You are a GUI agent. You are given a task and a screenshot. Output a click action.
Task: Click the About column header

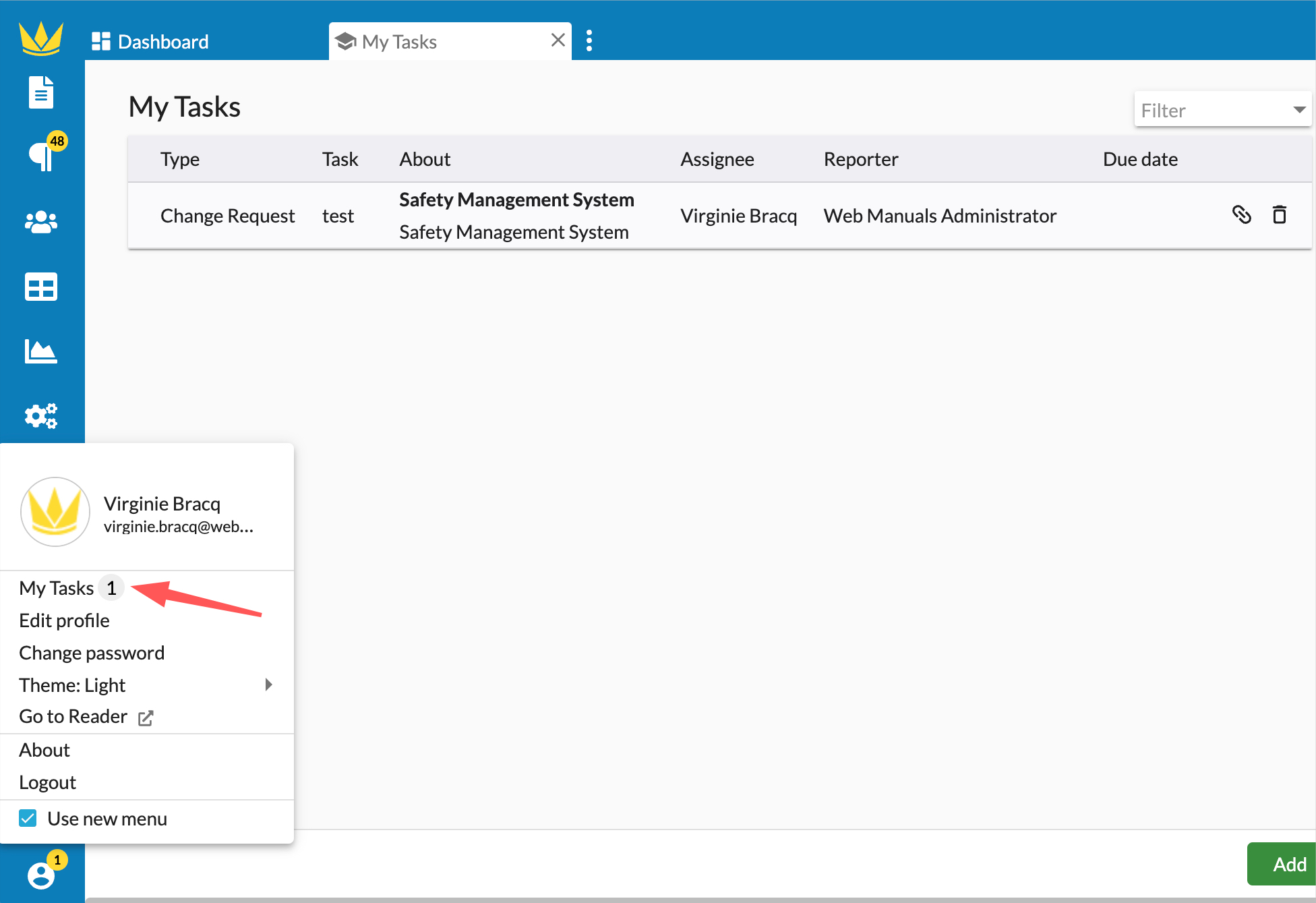click(x=425, y=159)
